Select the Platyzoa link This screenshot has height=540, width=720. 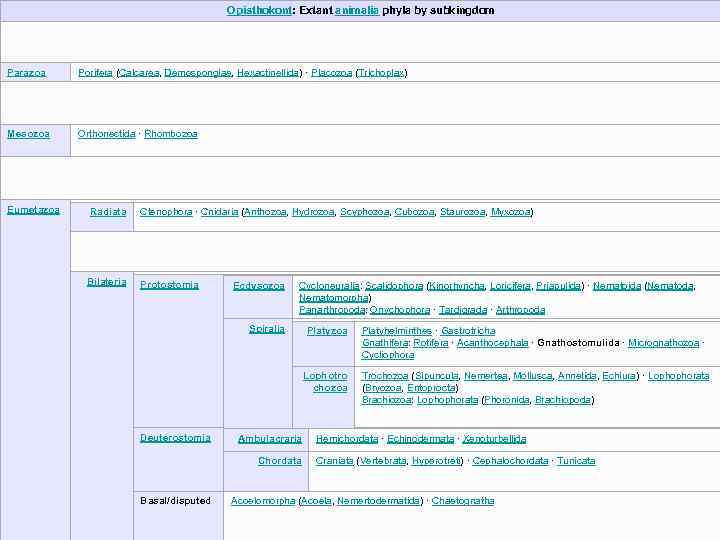[x=327, y=331]
